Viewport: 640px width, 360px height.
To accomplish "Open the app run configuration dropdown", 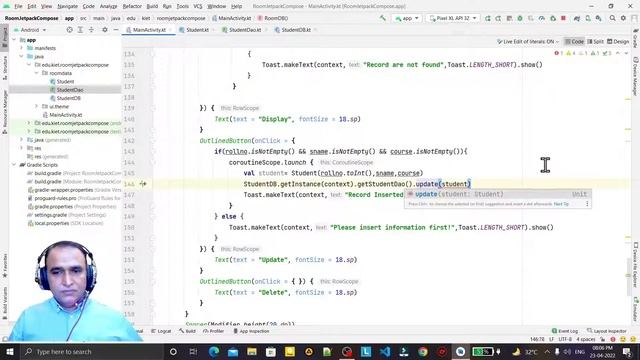I will pos(407,18).
